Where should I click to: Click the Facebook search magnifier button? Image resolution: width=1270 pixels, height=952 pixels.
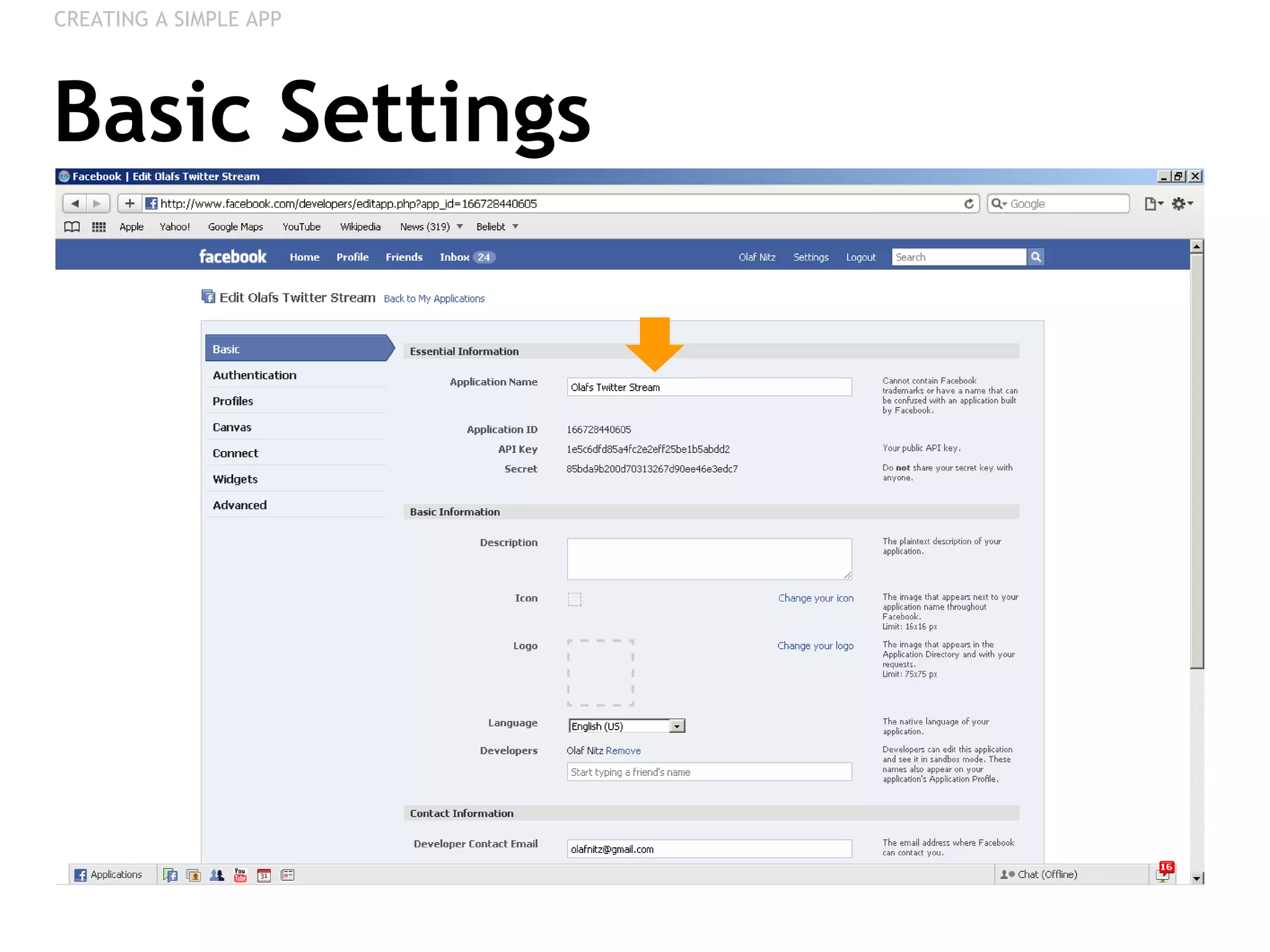[1036, 257]
